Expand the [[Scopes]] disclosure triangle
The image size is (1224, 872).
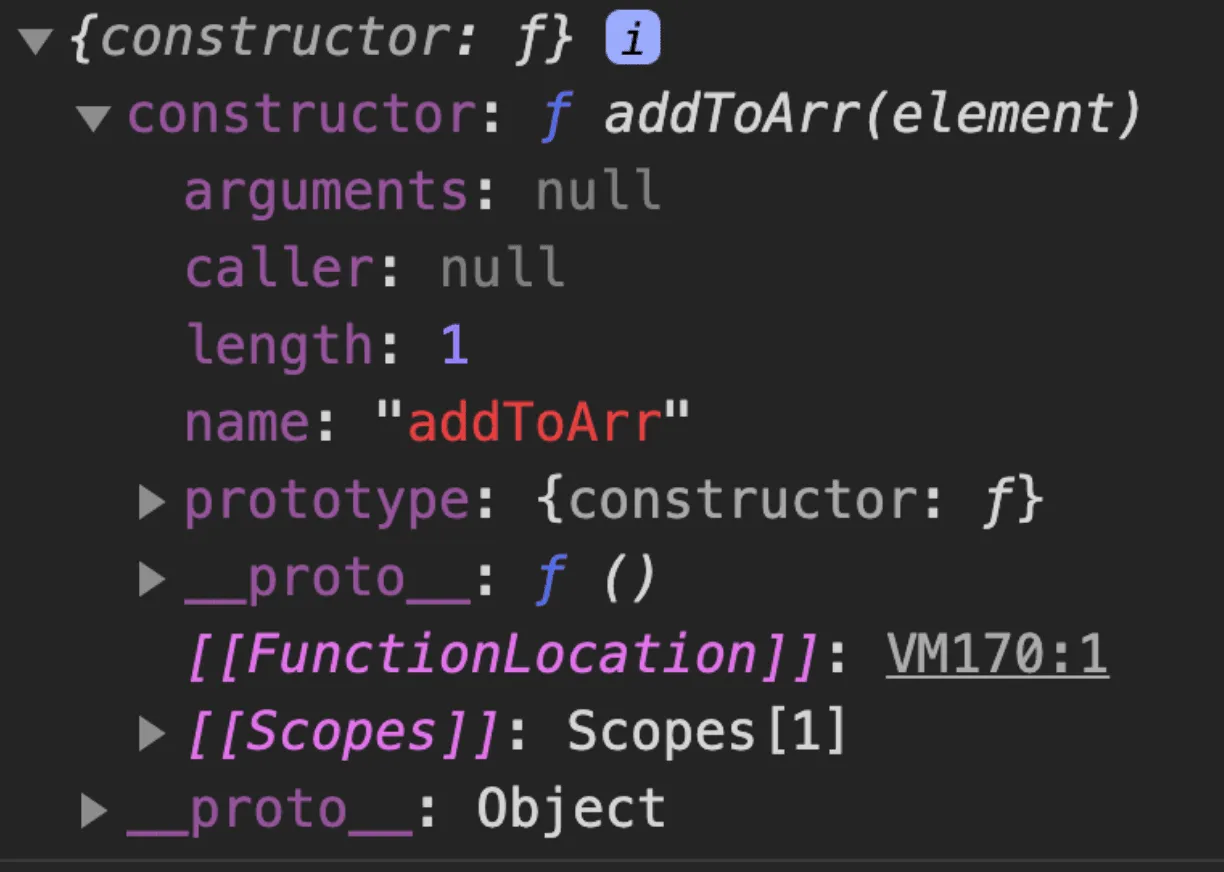pos(151,734)
